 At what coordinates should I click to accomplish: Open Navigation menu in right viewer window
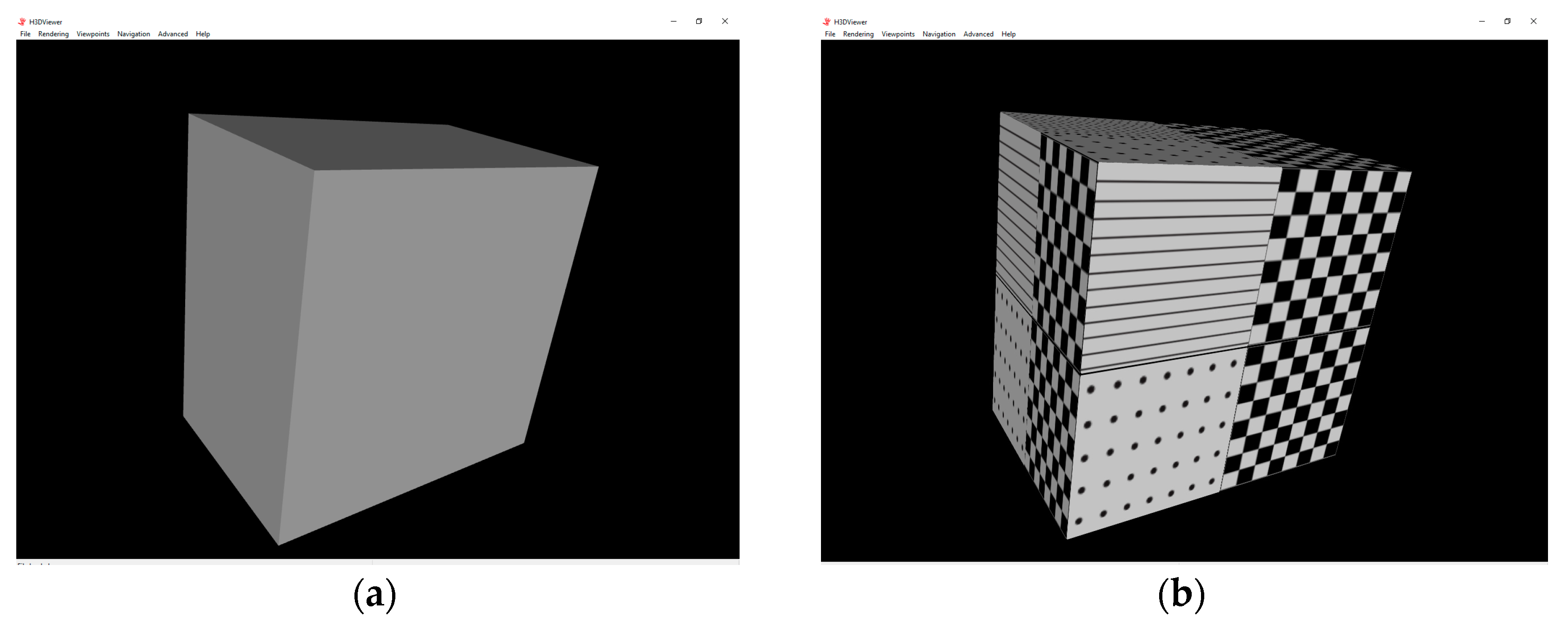coord(939,34)
